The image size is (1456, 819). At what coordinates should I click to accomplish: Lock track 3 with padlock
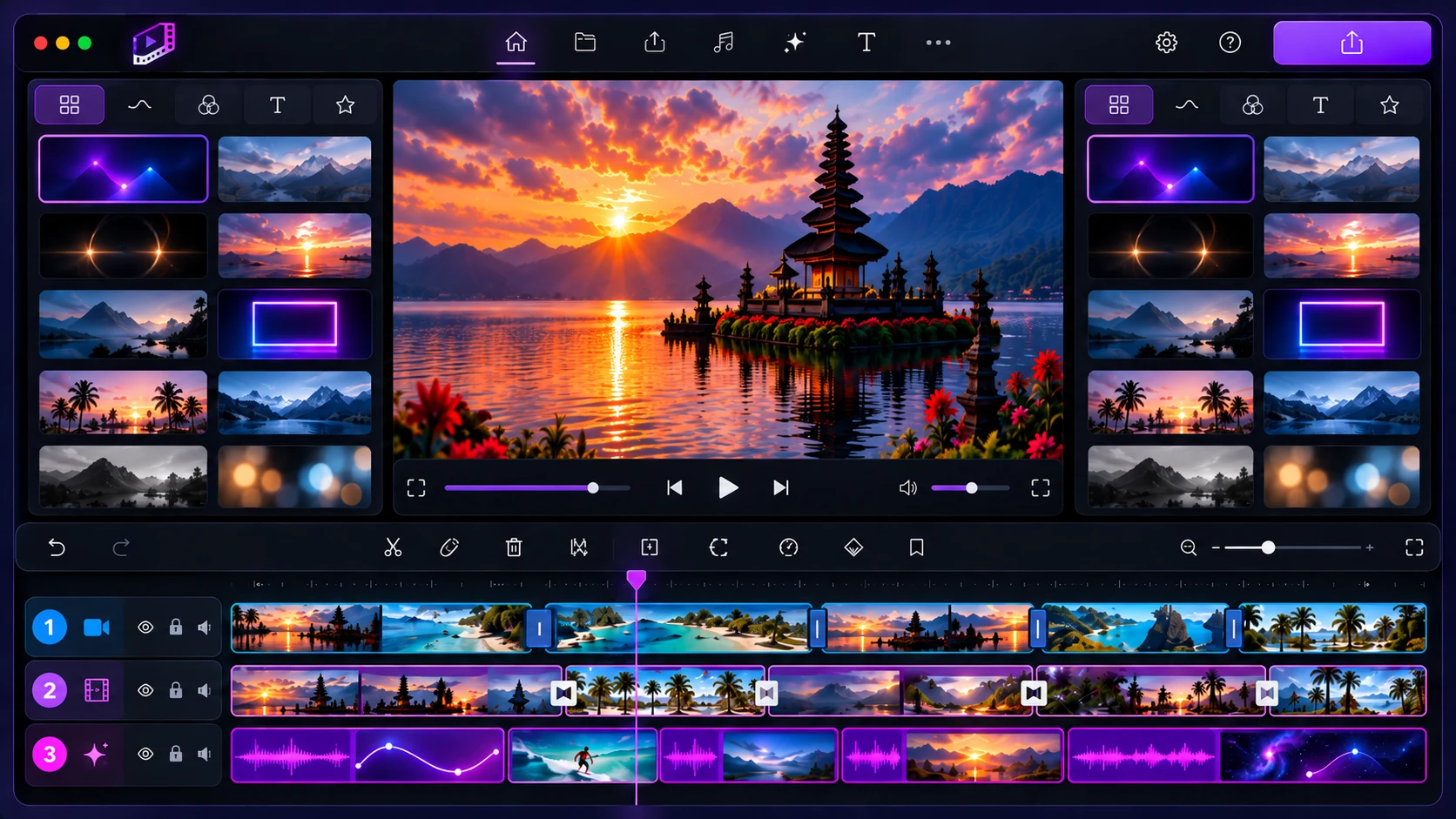[176, 753]
